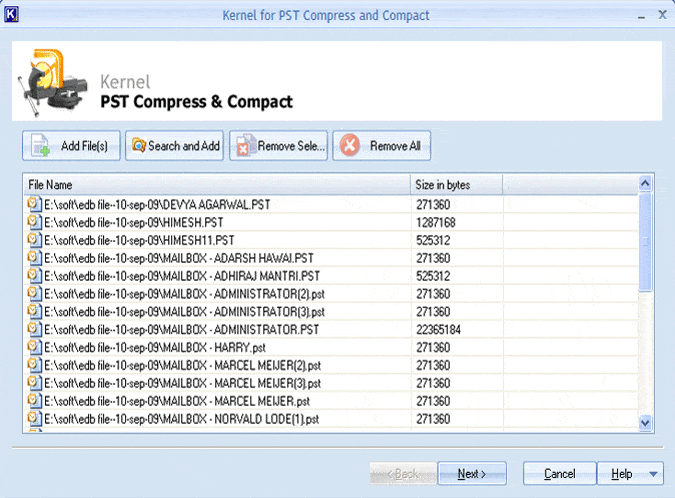Click the Remove All button

tap(381, 146)
